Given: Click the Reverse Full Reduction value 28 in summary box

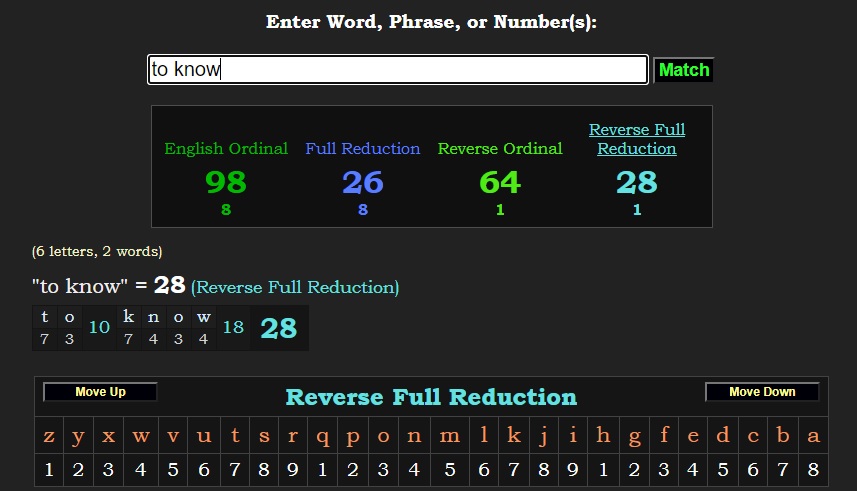Looking at the screenshot, I should pos(637,182).
